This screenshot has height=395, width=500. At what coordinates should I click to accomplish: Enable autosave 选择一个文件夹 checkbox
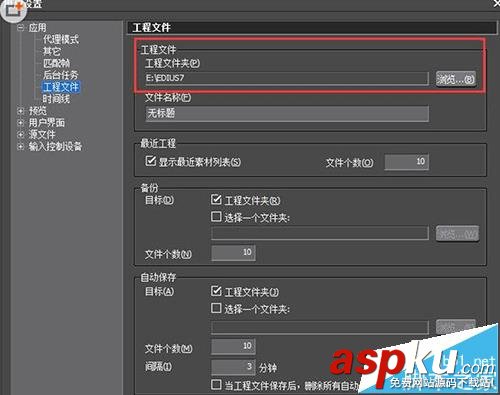pos(216,308)
